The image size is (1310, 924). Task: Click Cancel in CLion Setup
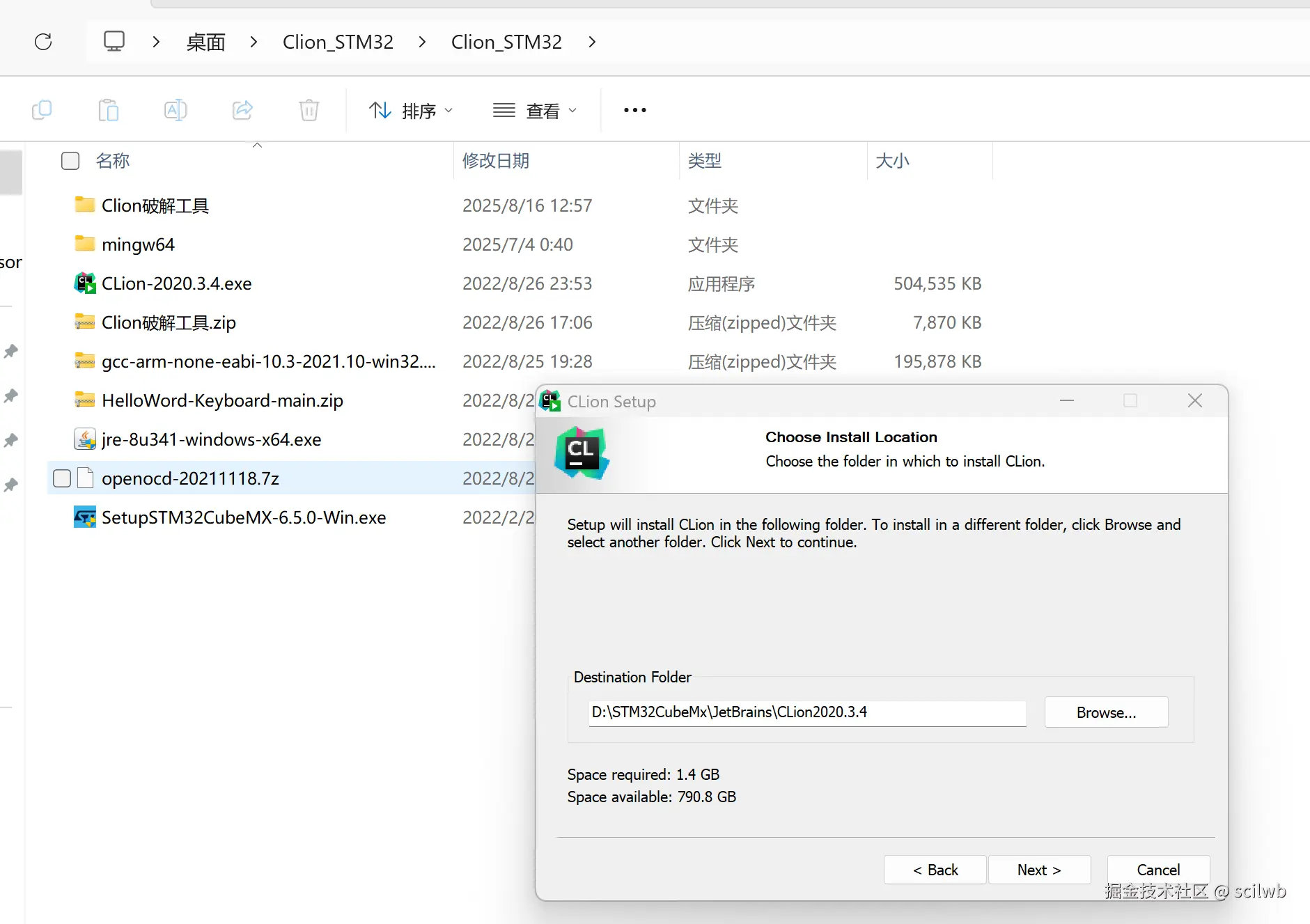[x=1158, y=870]
